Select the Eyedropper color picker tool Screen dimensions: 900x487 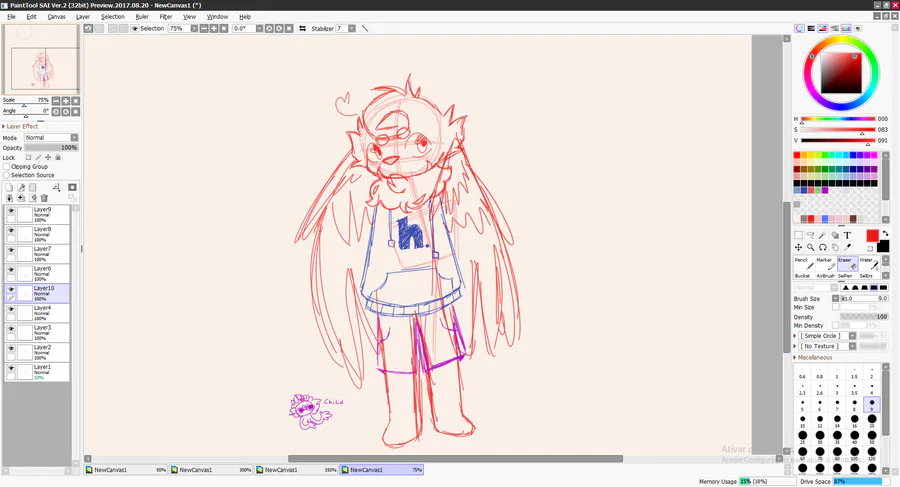pyautogui.click(x=847, y=247)
